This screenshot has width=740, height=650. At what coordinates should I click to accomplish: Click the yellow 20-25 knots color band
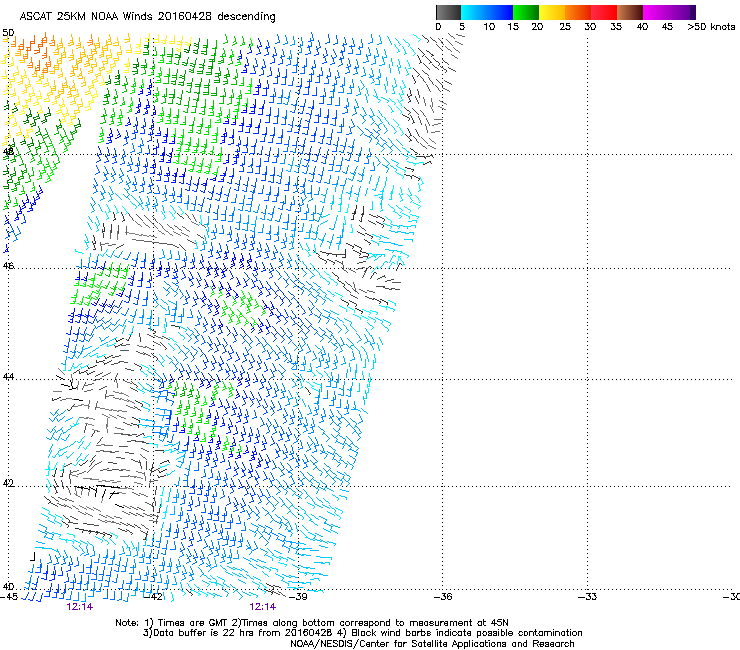click(x=552, y=12)
